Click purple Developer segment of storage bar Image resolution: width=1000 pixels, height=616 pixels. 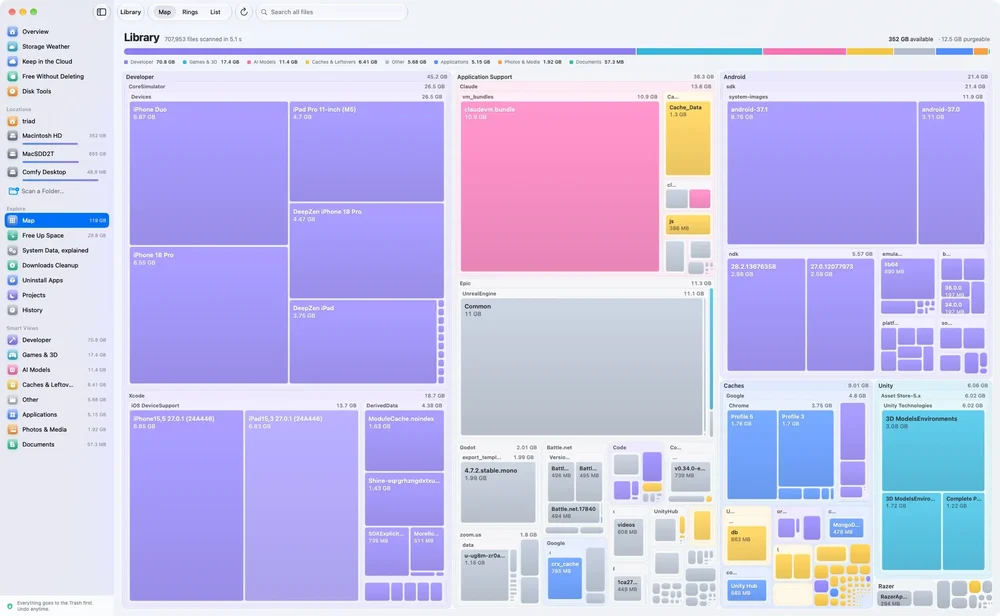point(380,51)
